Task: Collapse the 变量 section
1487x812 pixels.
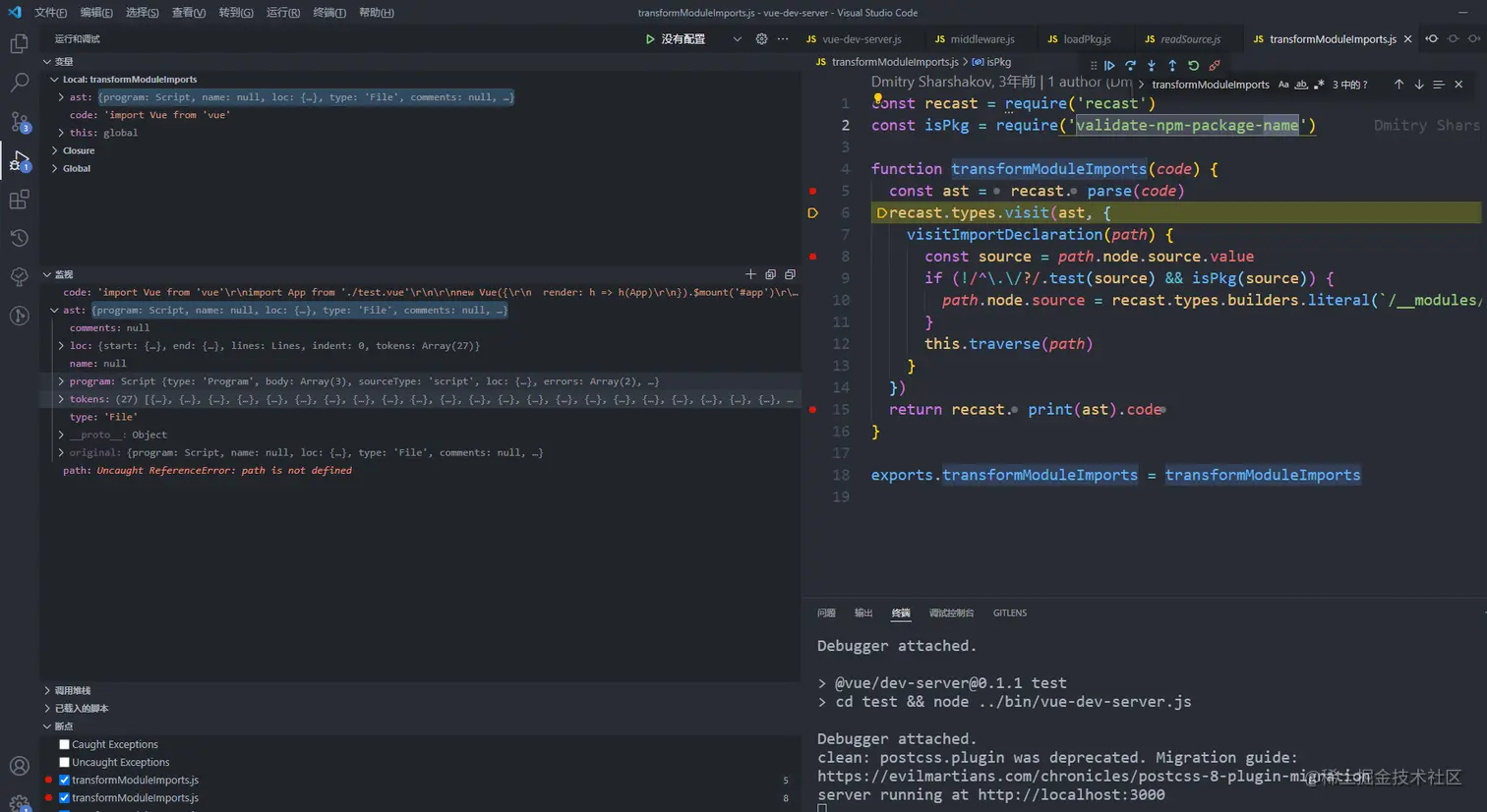Action: (46, 62)
